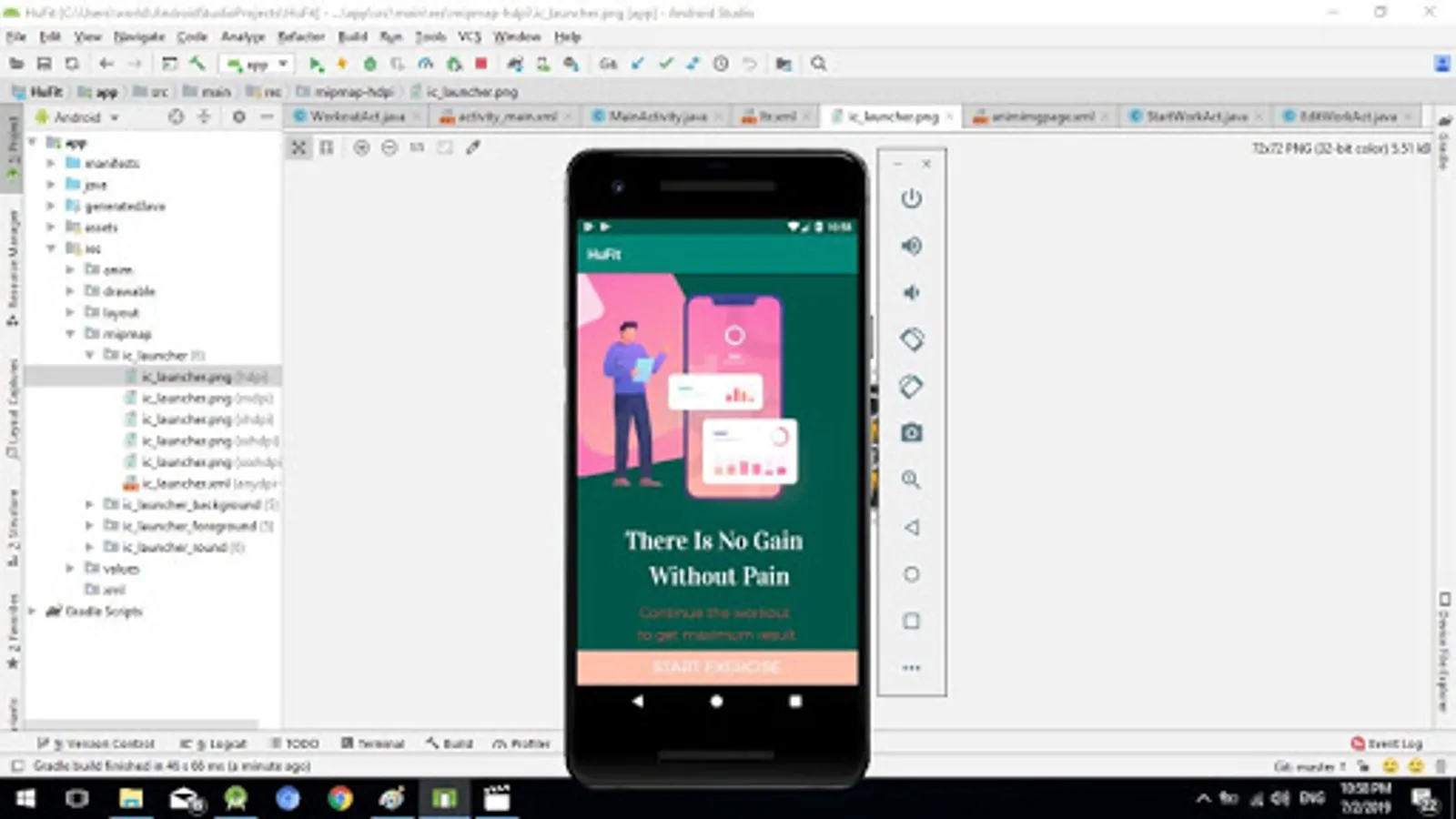Open the Refactor menu
The image size is (1456, 819).
point(300,36)
